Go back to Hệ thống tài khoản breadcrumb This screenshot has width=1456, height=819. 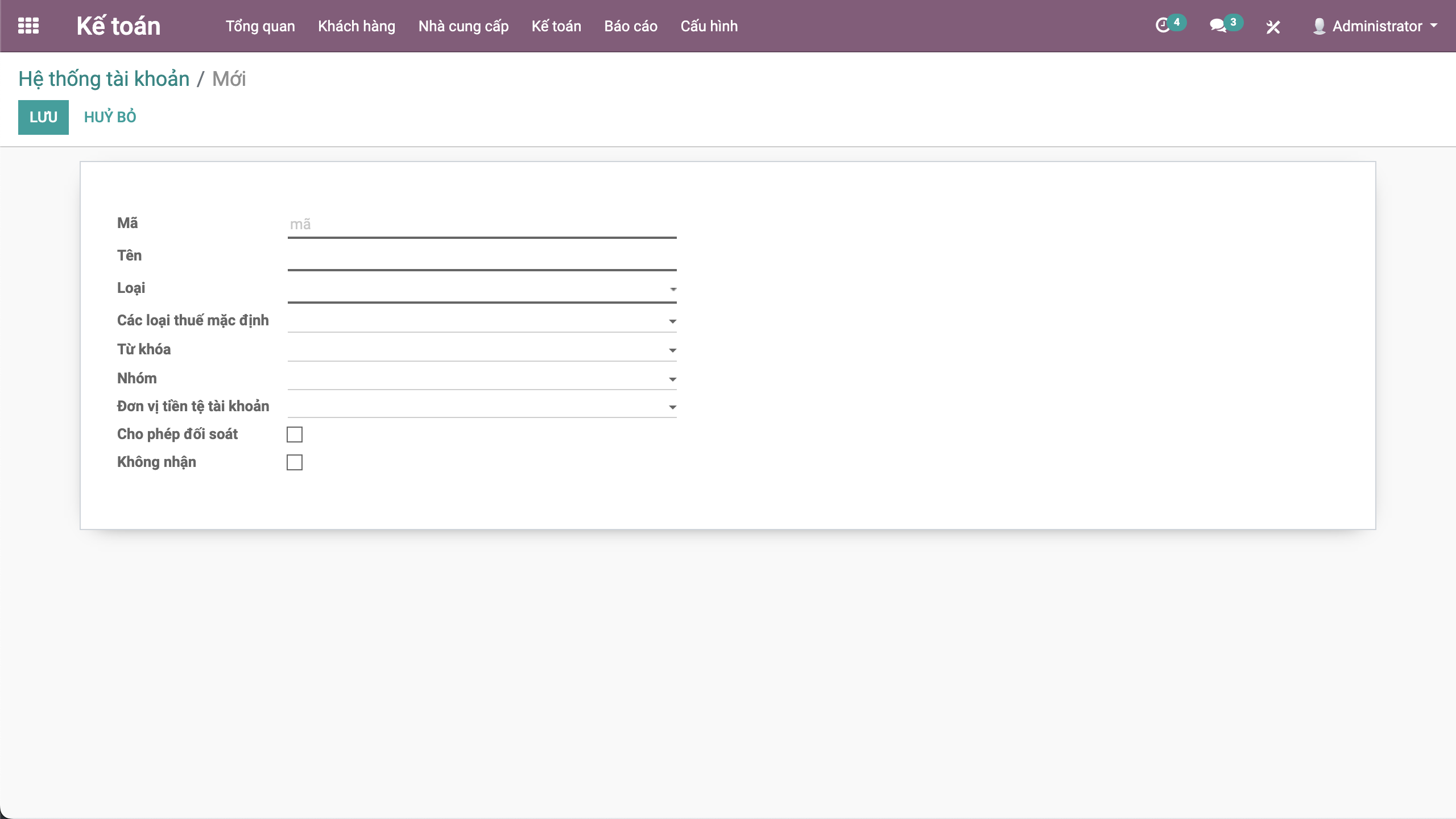click(x=104, y=79)
